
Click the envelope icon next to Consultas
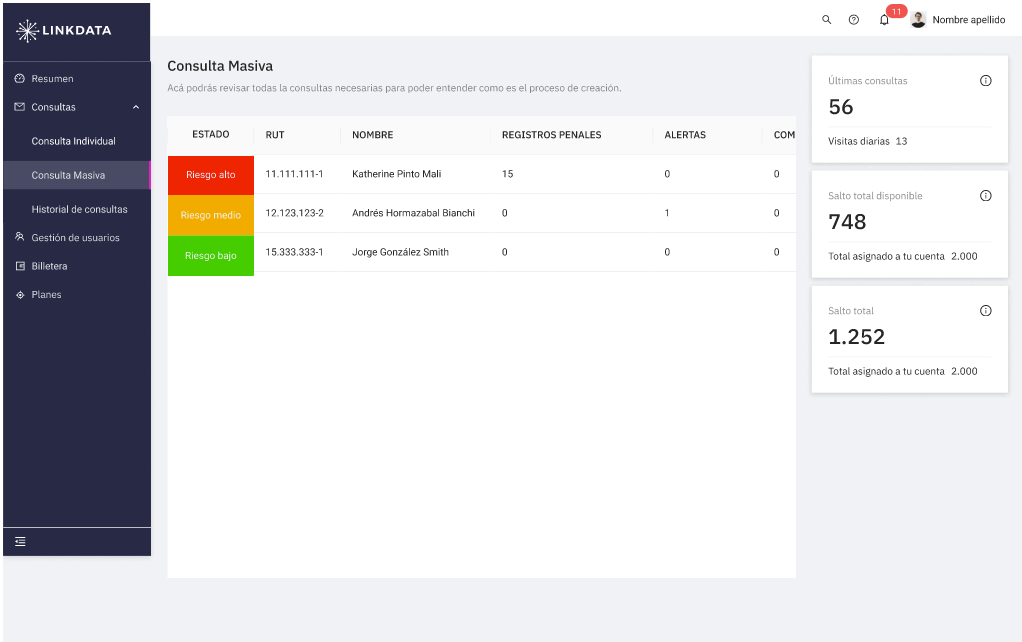(21, 107)
